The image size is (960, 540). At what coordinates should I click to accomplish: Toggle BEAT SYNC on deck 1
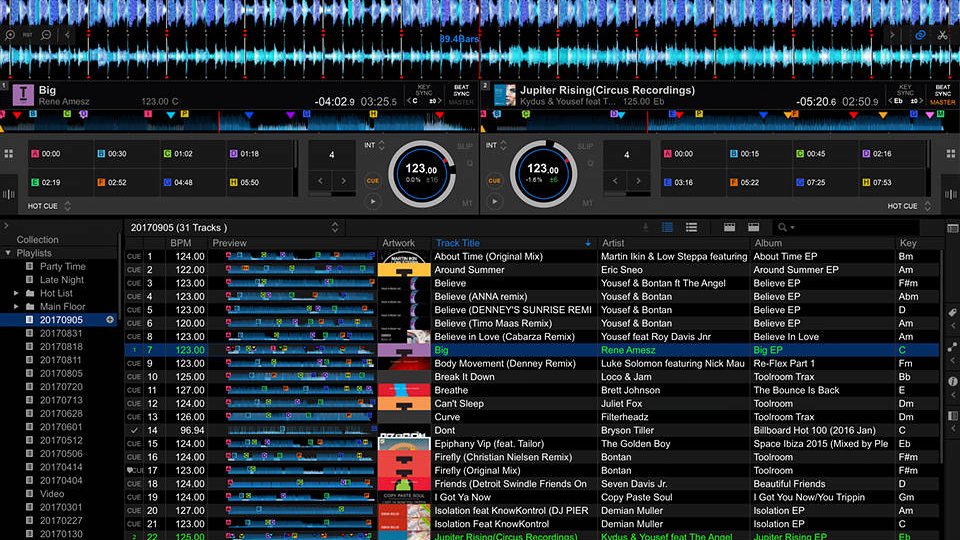click(461, 91)
